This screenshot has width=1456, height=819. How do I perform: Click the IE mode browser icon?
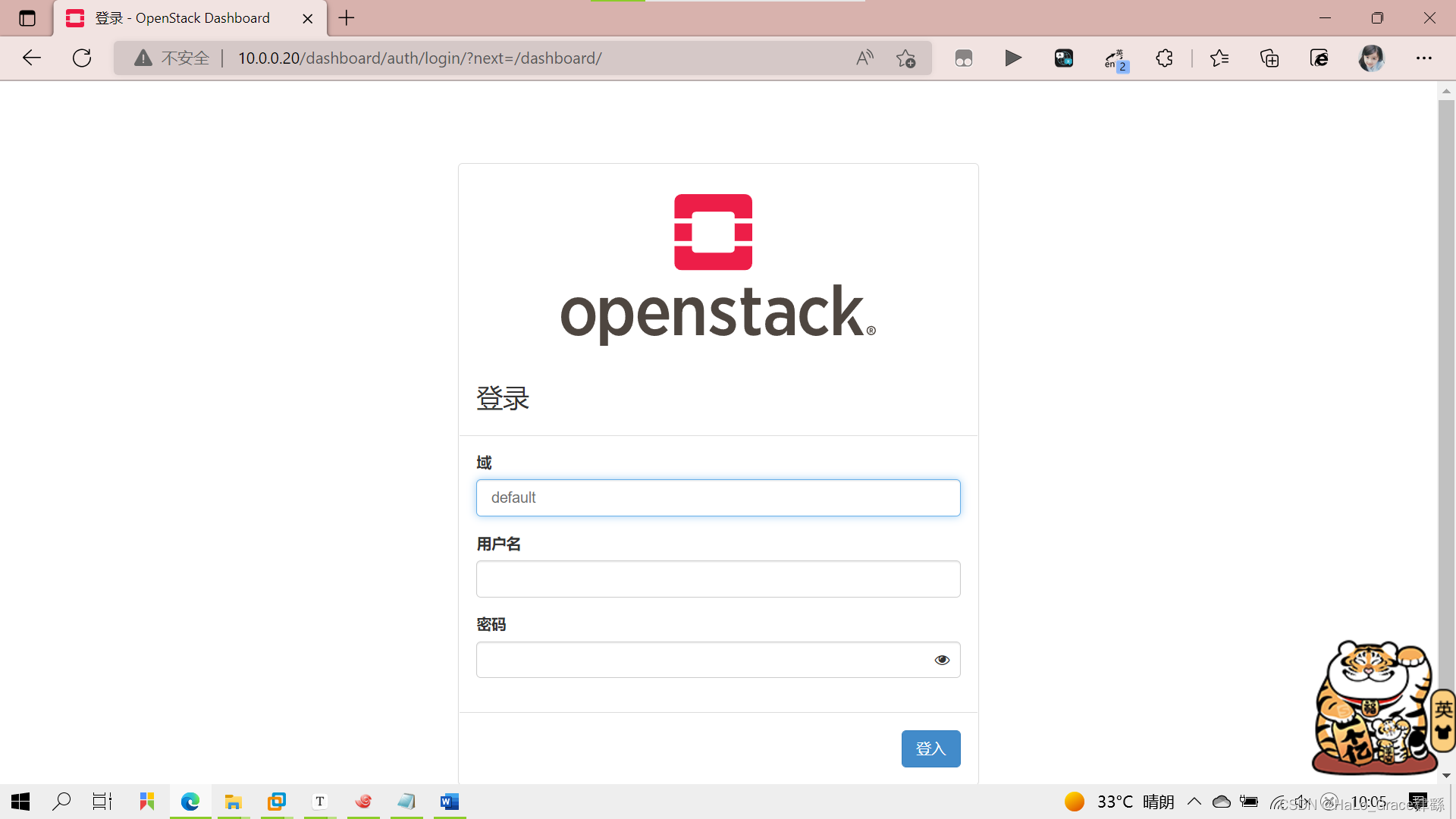pos(1319,58)
